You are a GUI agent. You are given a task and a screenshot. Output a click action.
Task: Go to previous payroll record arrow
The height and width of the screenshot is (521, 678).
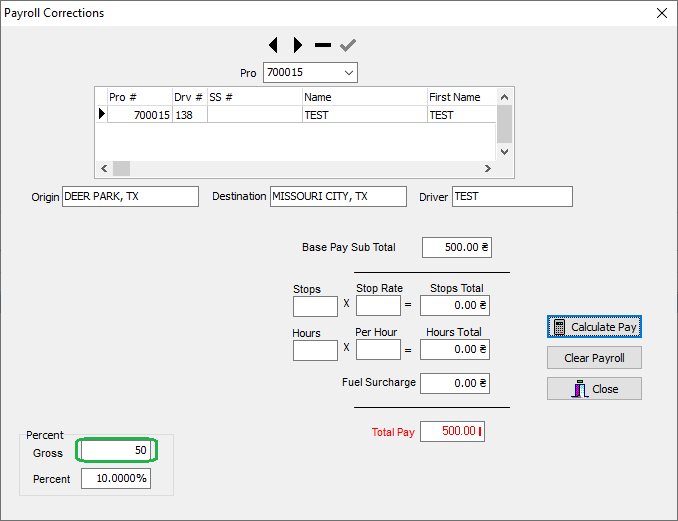click(273, 45)
